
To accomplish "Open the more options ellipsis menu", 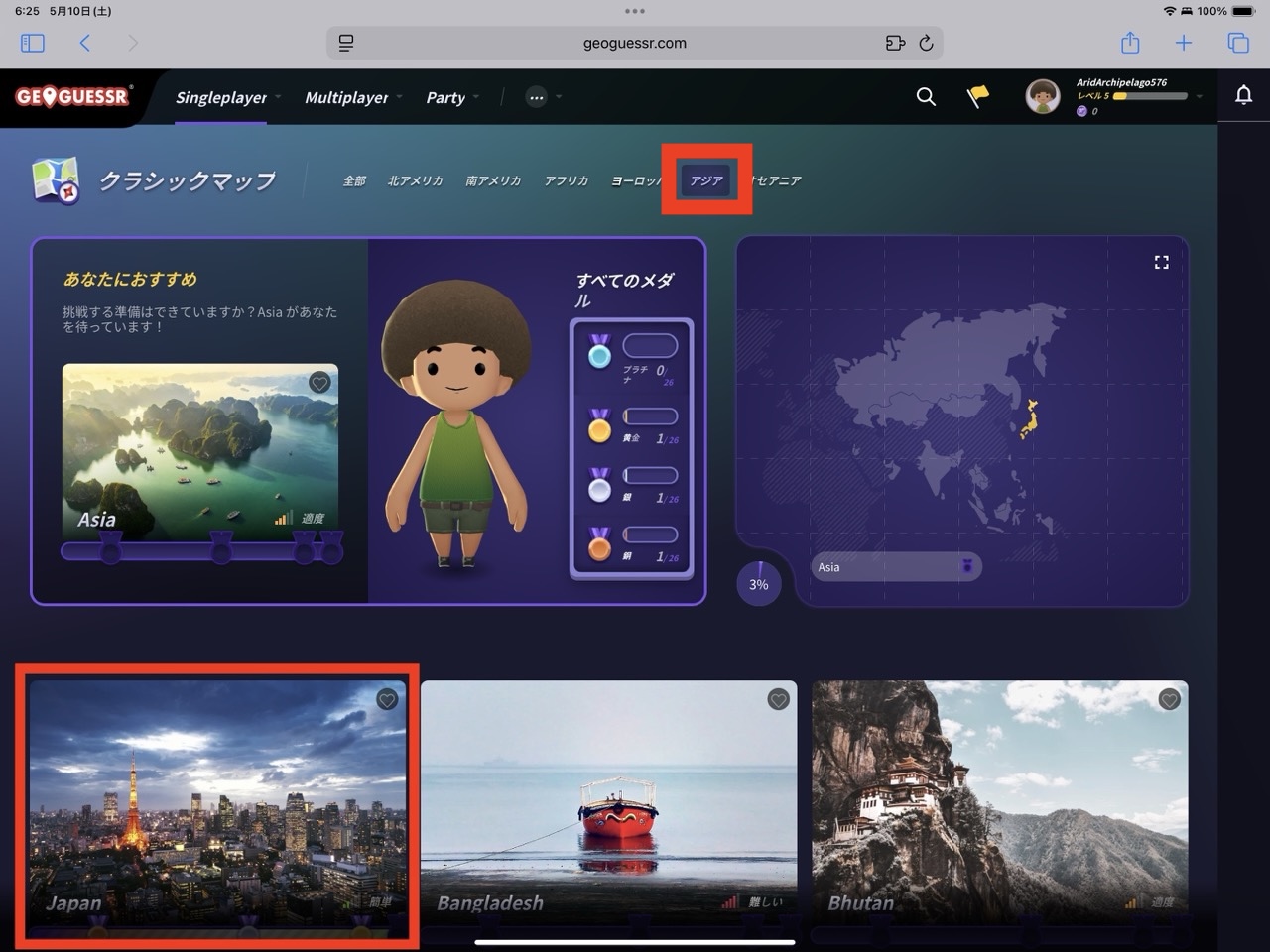I will (x=537, y=97).
